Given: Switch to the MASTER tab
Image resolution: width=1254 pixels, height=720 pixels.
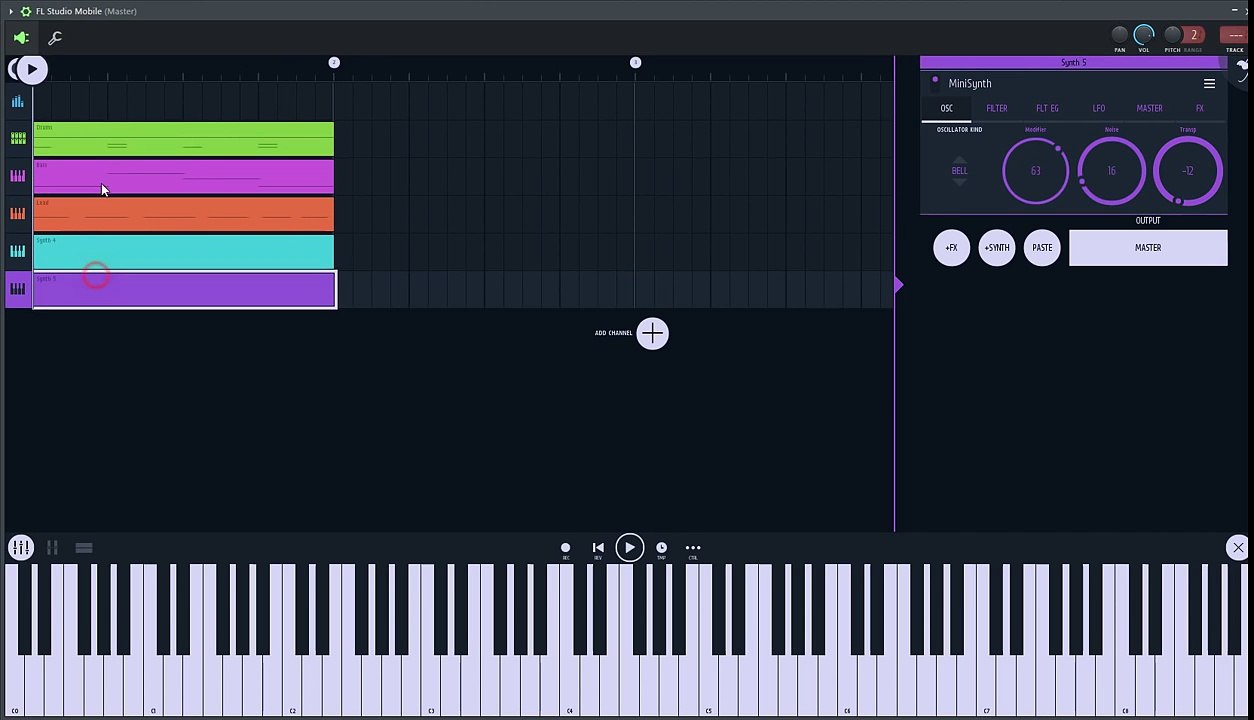Looking at the screenshot, I should 1149,108.
